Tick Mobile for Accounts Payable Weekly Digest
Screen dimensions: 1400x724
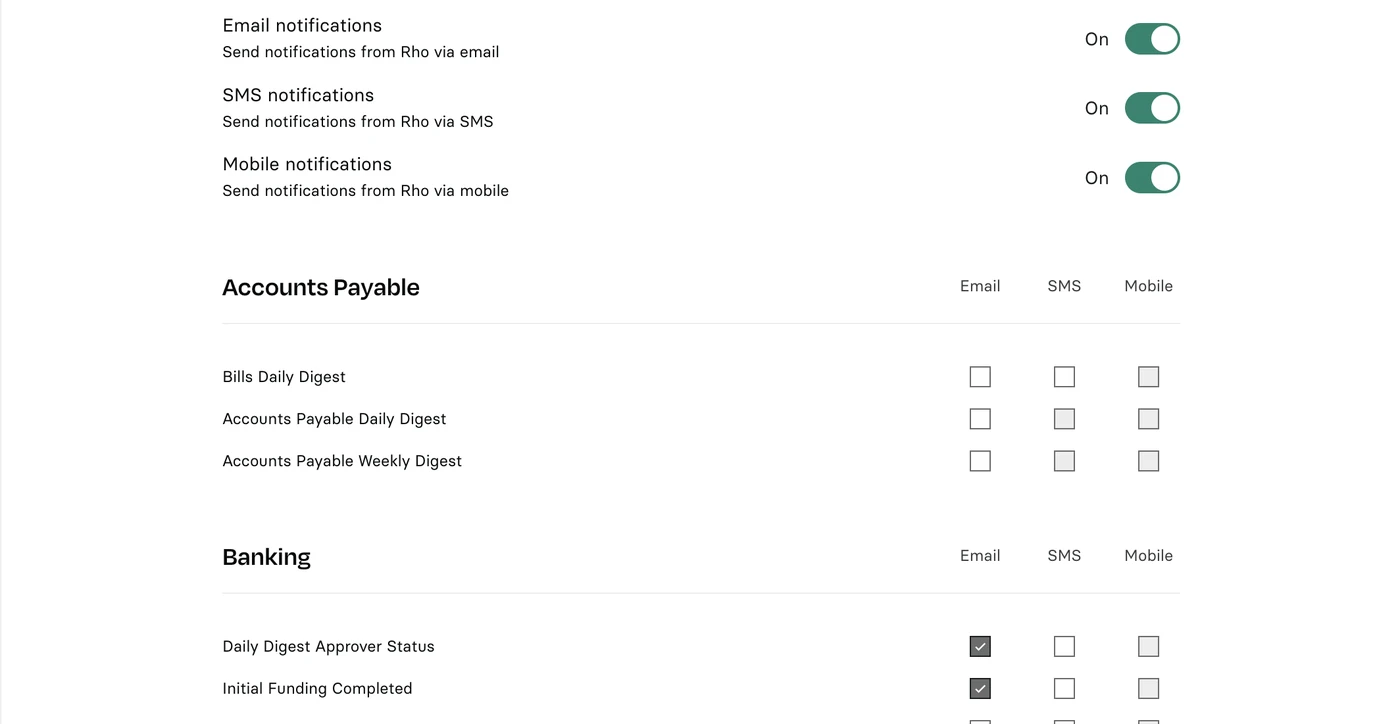[1148, 461]
